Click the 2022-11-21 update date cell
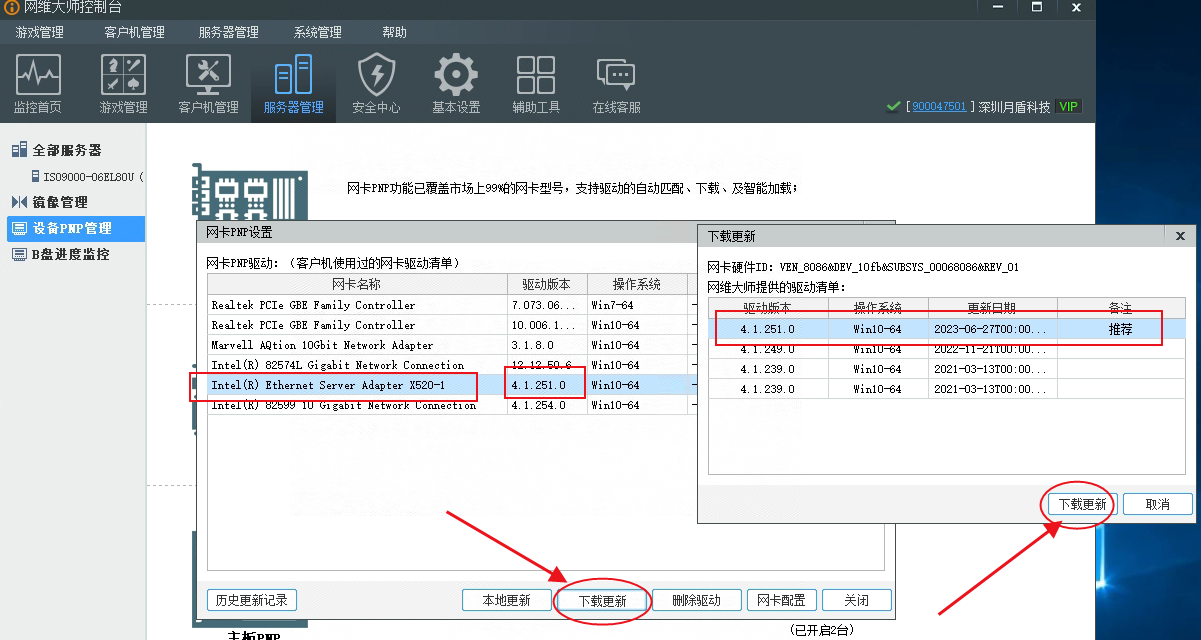 click(x=992, y=349)
